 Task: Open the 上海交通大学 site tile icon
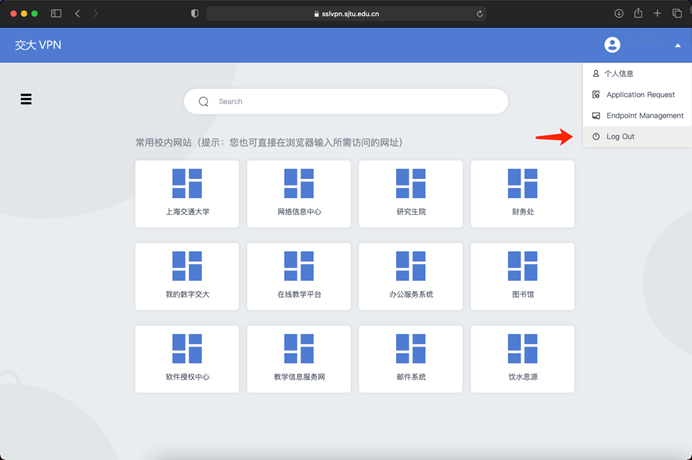[187, 183]
